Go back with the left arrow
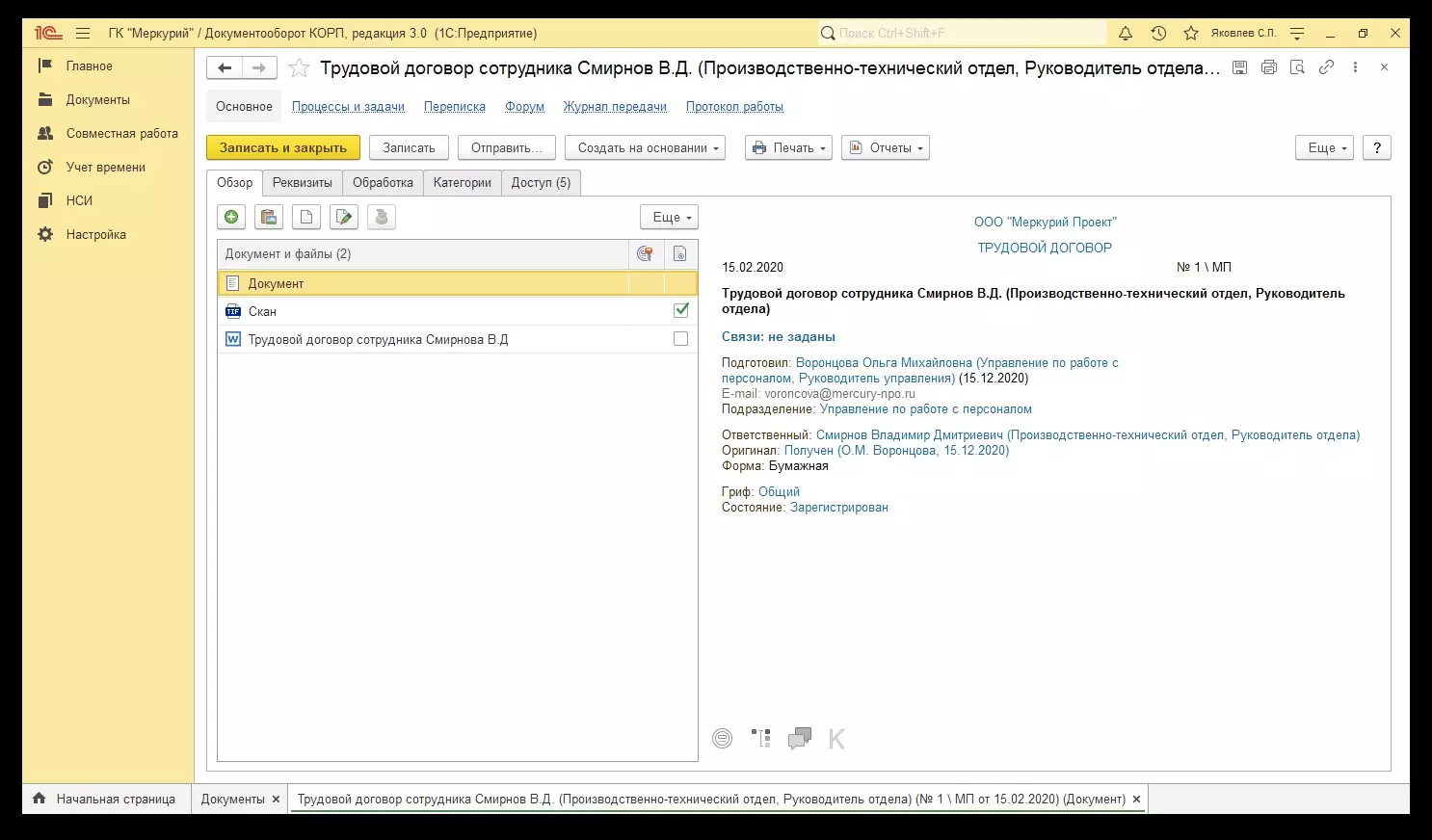Viewport: 1432px width, 840px height. (225, 67)
